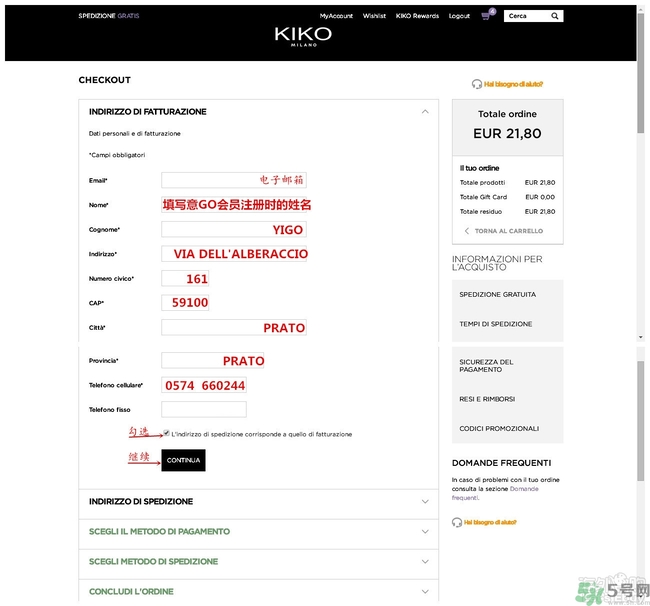Click the Nome input field
Image resolution: width=650 pixels, height=606 pixels.
point(234,204)
